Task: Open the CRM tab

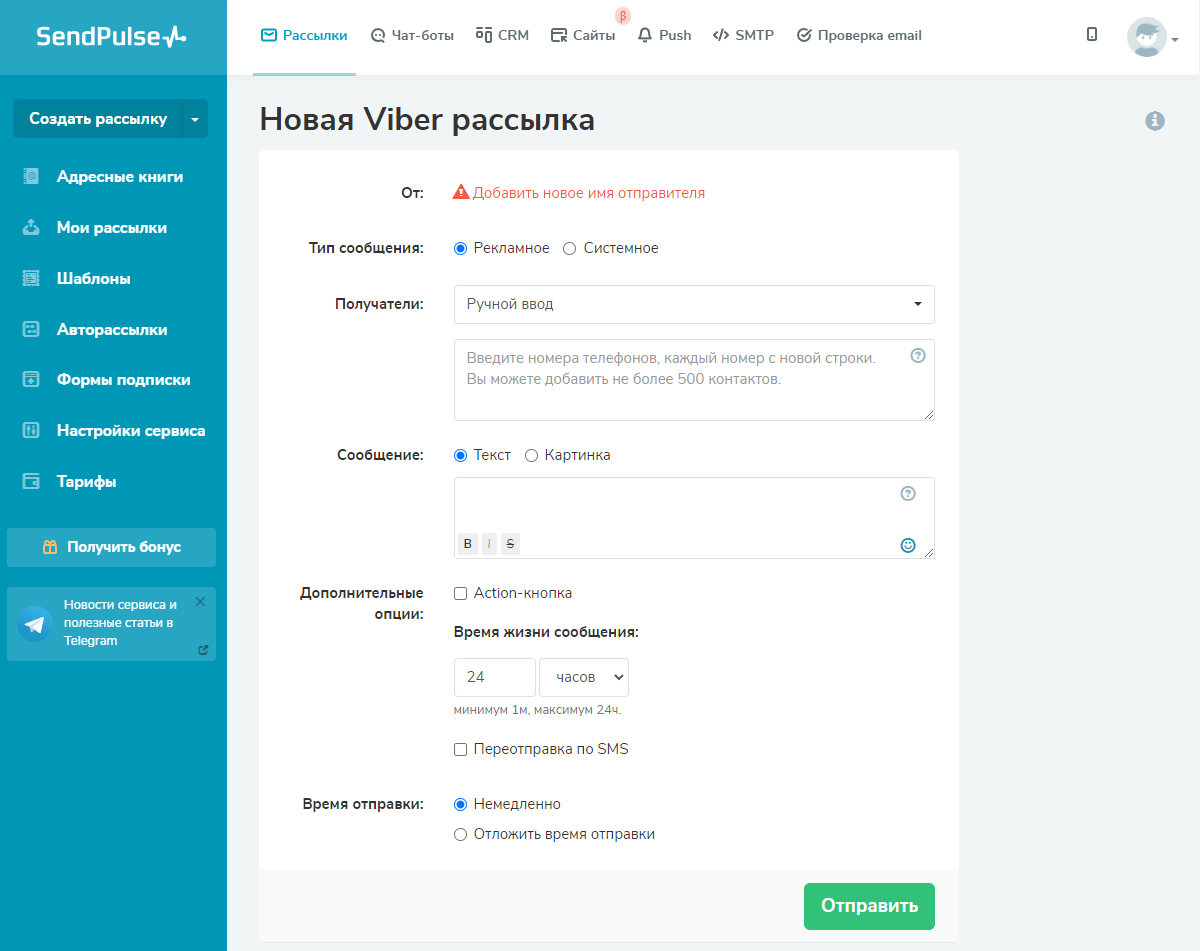Action: coord(502,35)
